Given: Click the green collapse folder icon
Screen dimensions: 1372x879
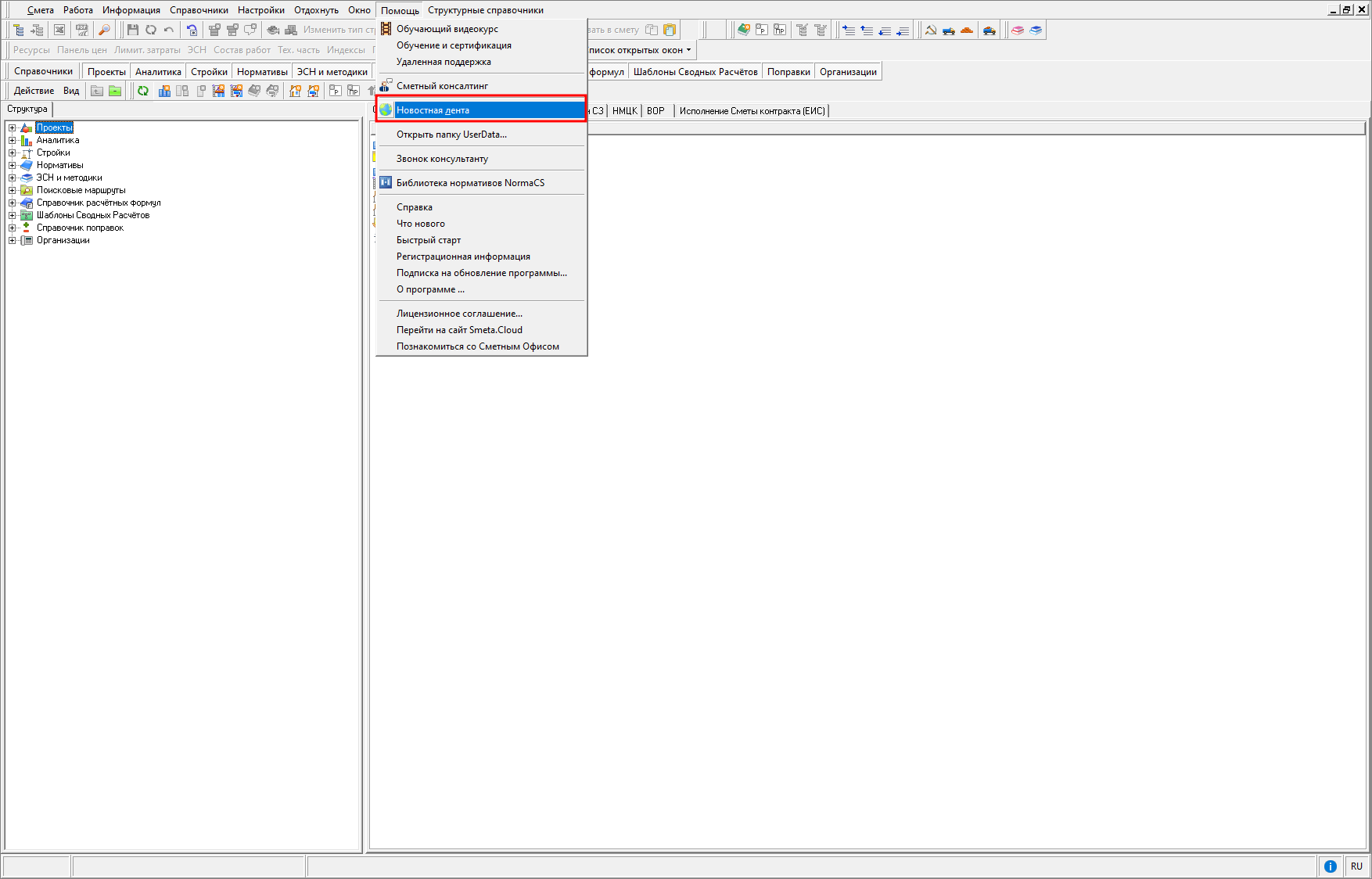Looking at the screenshot, I should pos(115,91).
